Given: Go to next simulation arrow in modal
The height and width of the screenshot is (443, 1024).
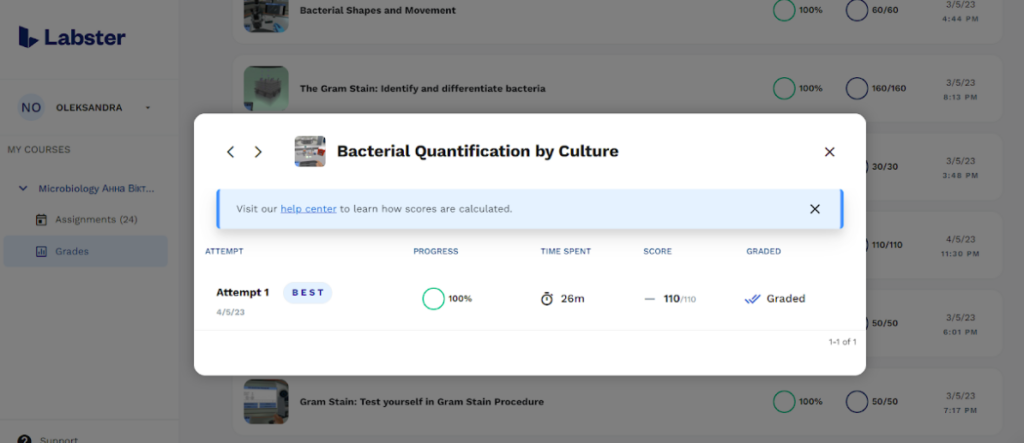Looking at the screenshot, I should 258,152.
